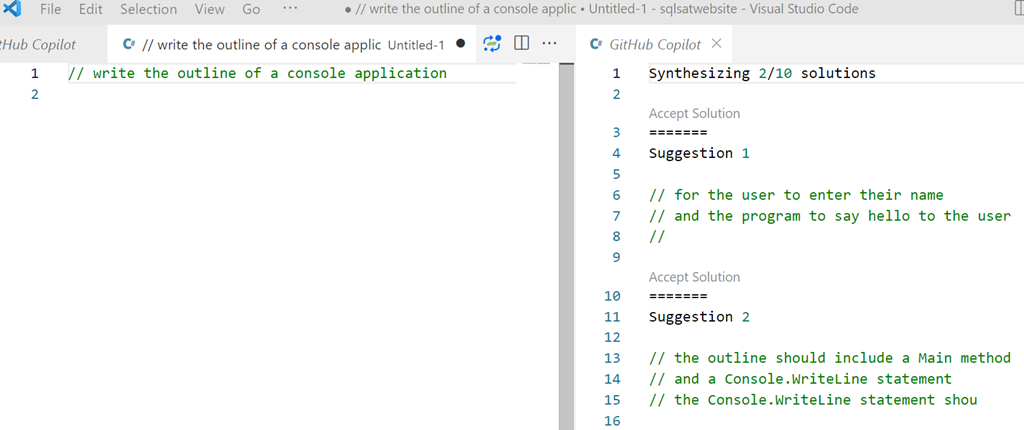Click unsaved dot on Untitled-1 tab
Viewport: 1024px width, 430px height.
[x=460, y=44]
